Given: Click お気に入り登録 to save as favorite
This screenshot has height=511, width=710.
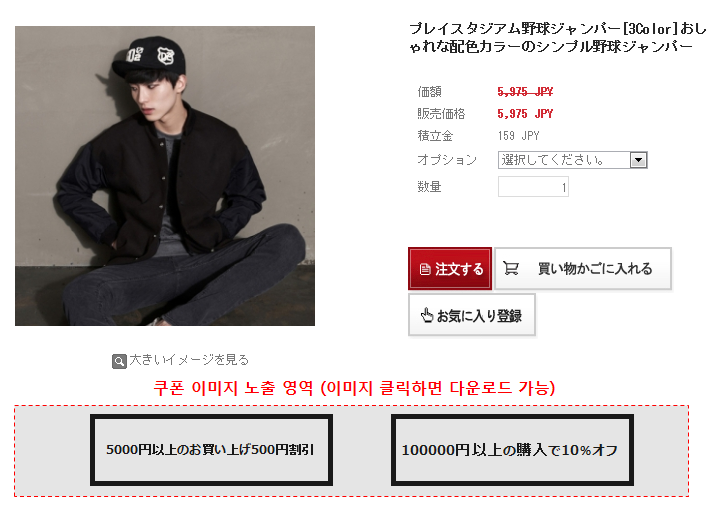Looking at the screenshot, I should point(472,315).
